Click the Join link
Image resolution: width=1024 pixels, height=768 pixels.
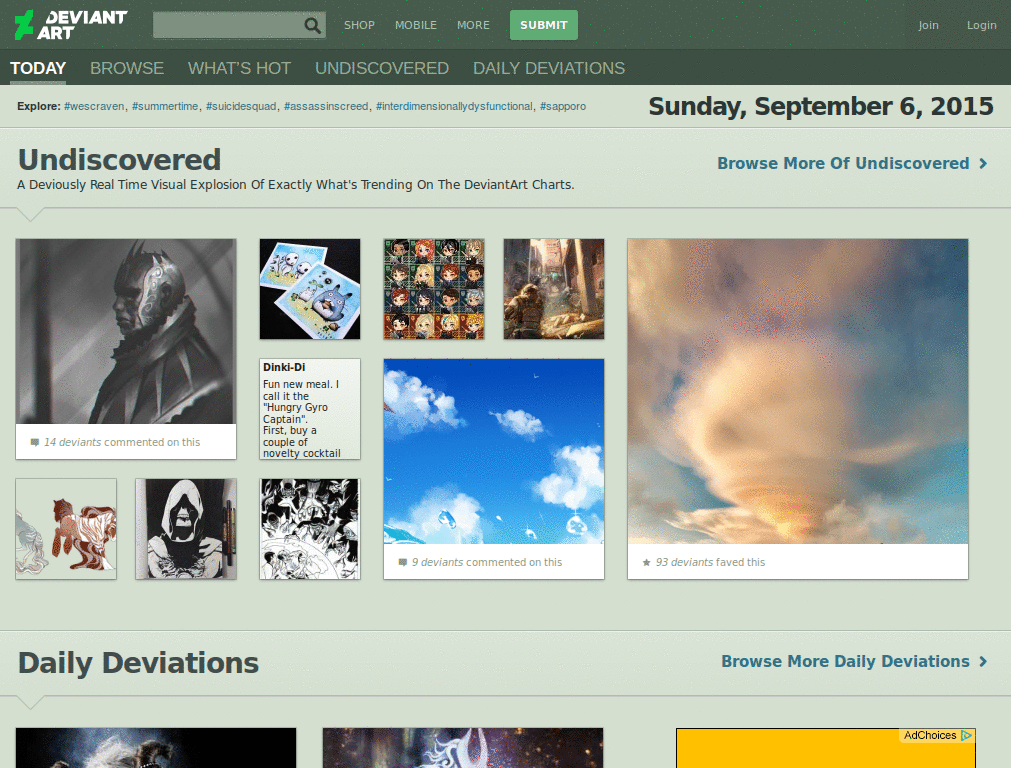(928, 25)
